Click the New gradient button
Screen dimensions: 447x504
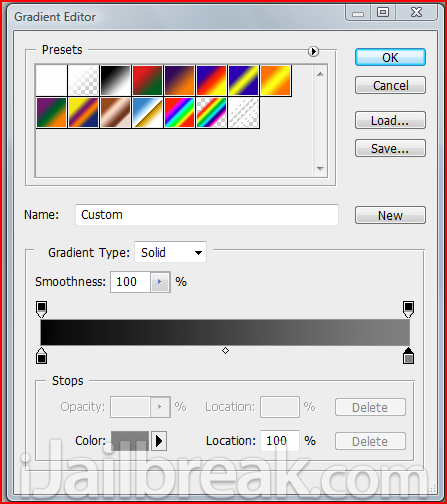click(390, 215)
